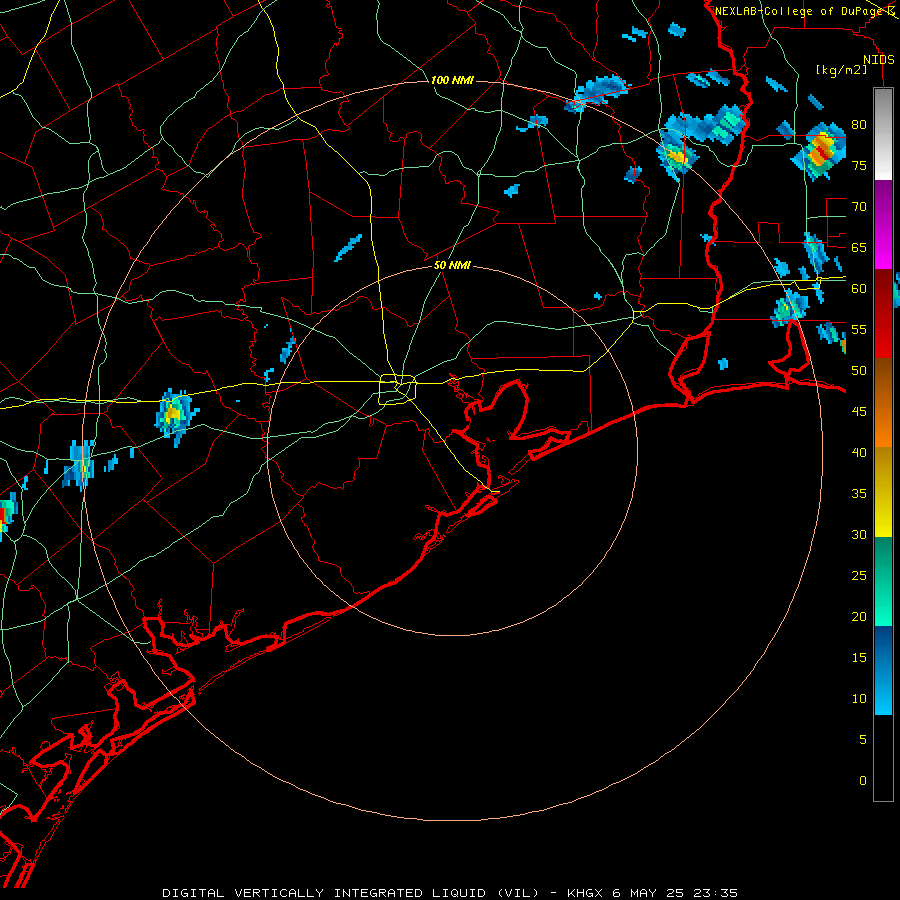Click the NEXLAB-College of DuPage credit text
900x900 pixels.
[x=799, y=11]
